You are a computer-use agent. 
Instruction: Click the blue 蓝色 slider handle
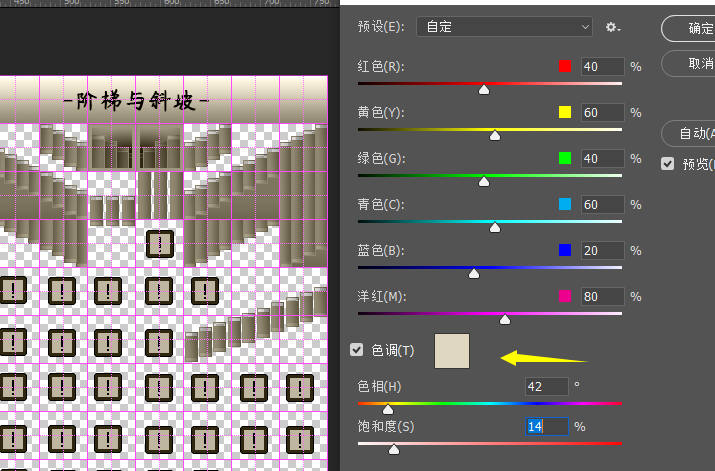(x=474, y=273)
